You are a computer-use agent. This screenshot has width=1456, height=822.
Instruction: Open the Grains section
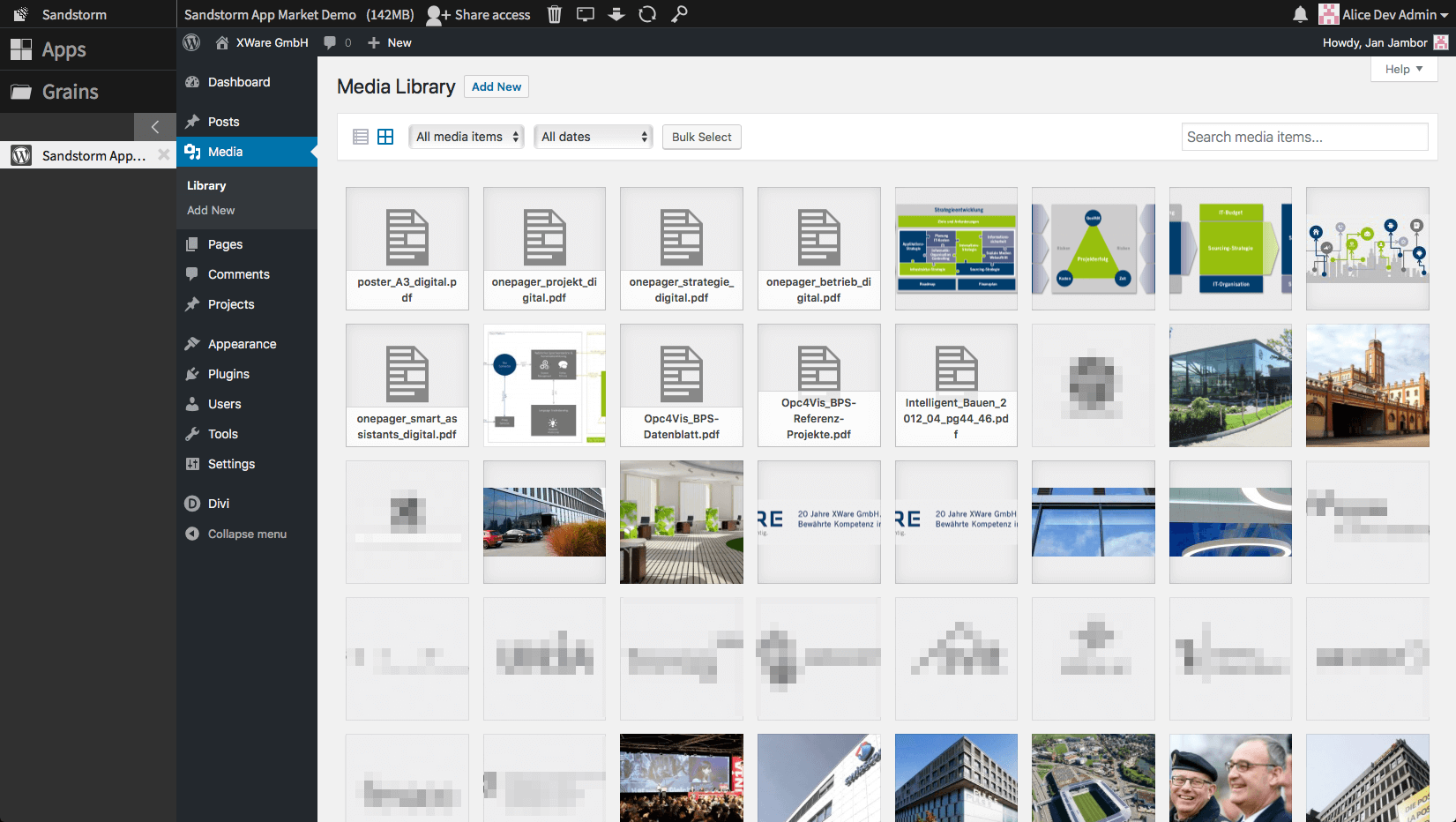coord(88,92)
